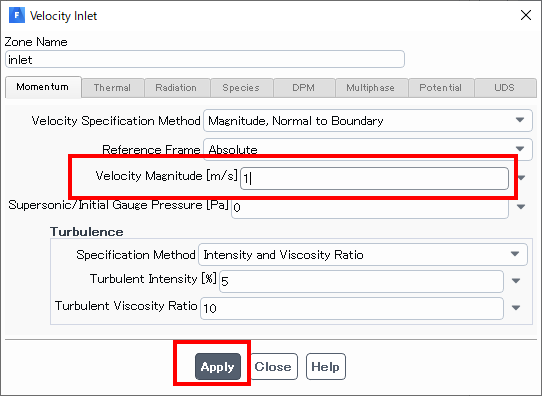Open Velocity Magnitude options arrow
This screenshot has height=396, width=542.
tap(521, 178)
